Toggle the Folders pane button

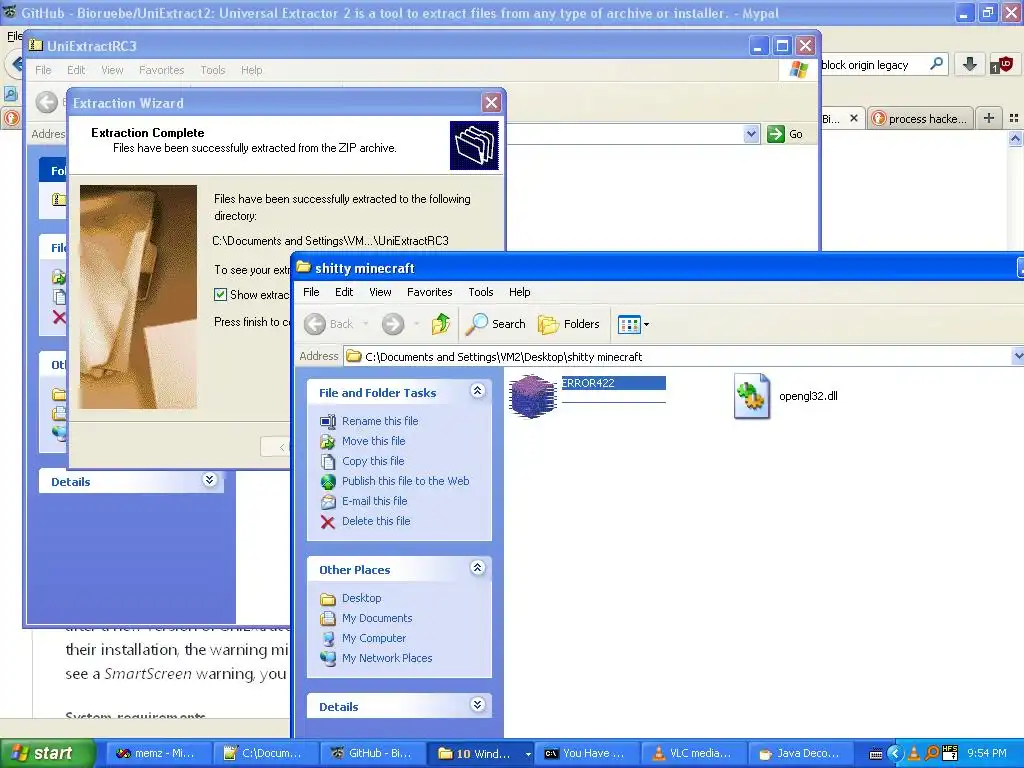[x=568, y=324]
